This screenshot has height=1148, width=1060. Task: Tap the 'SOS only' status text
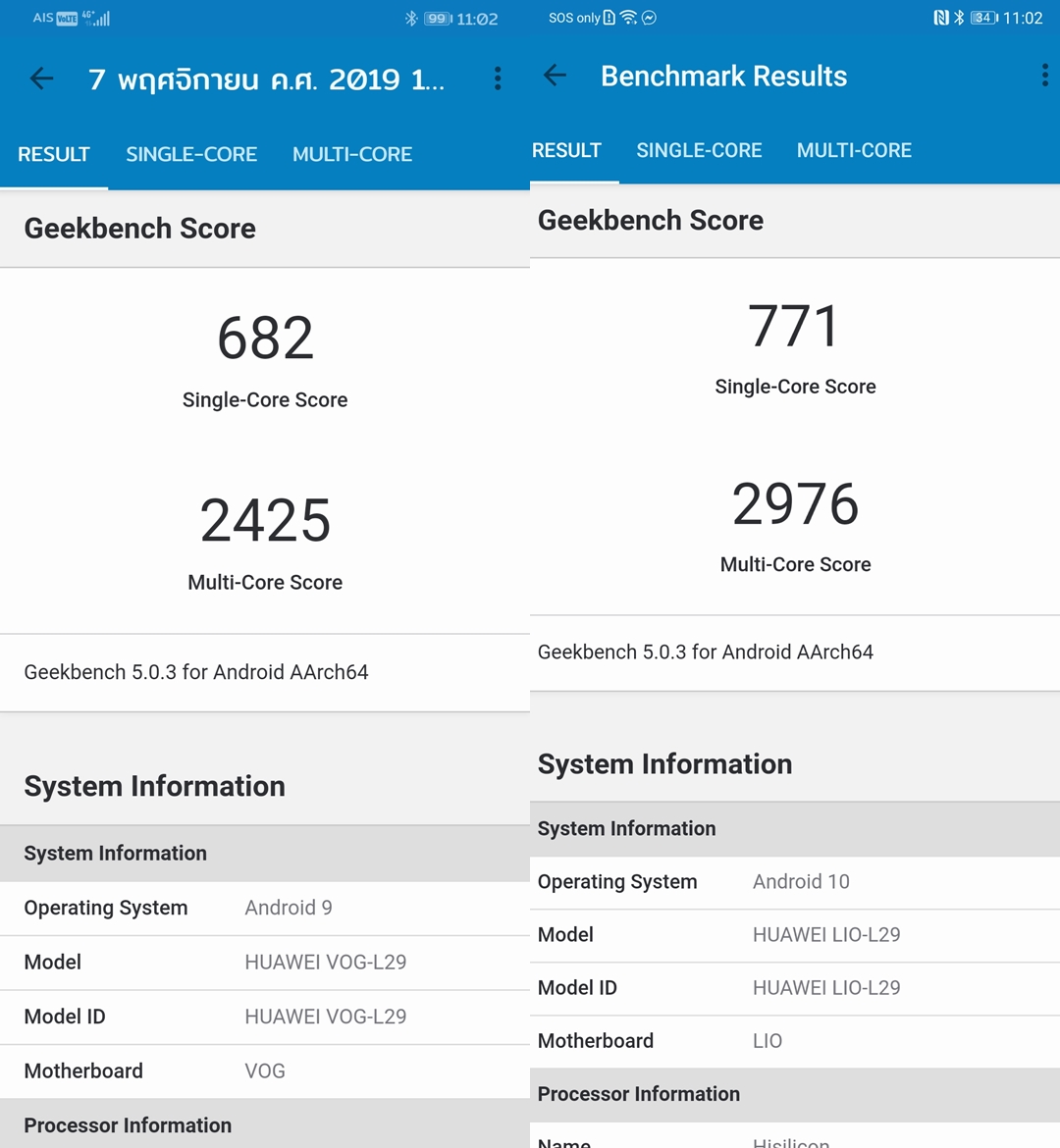[574, 18]
